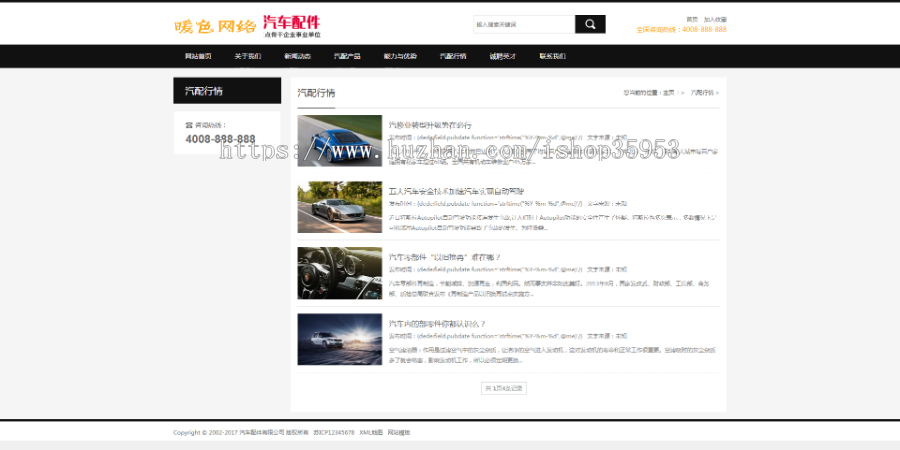Open the white car sunset thumbnail

click(339, 340)
